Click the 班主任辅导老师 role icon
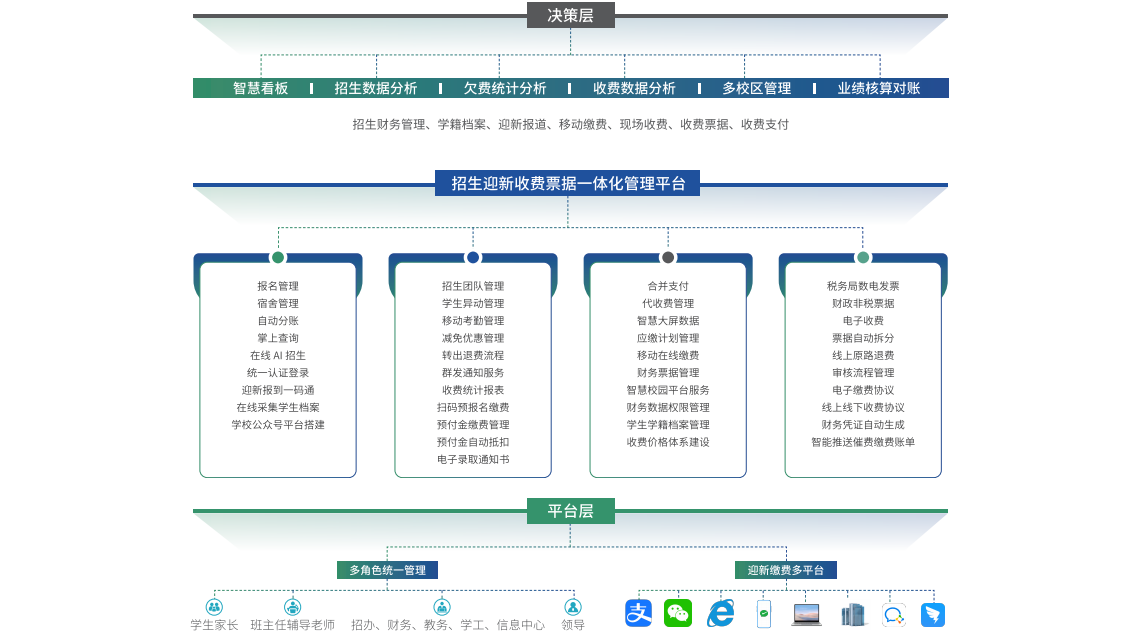This screenshot has height=640, width=1140. click(x=292, y=607)
